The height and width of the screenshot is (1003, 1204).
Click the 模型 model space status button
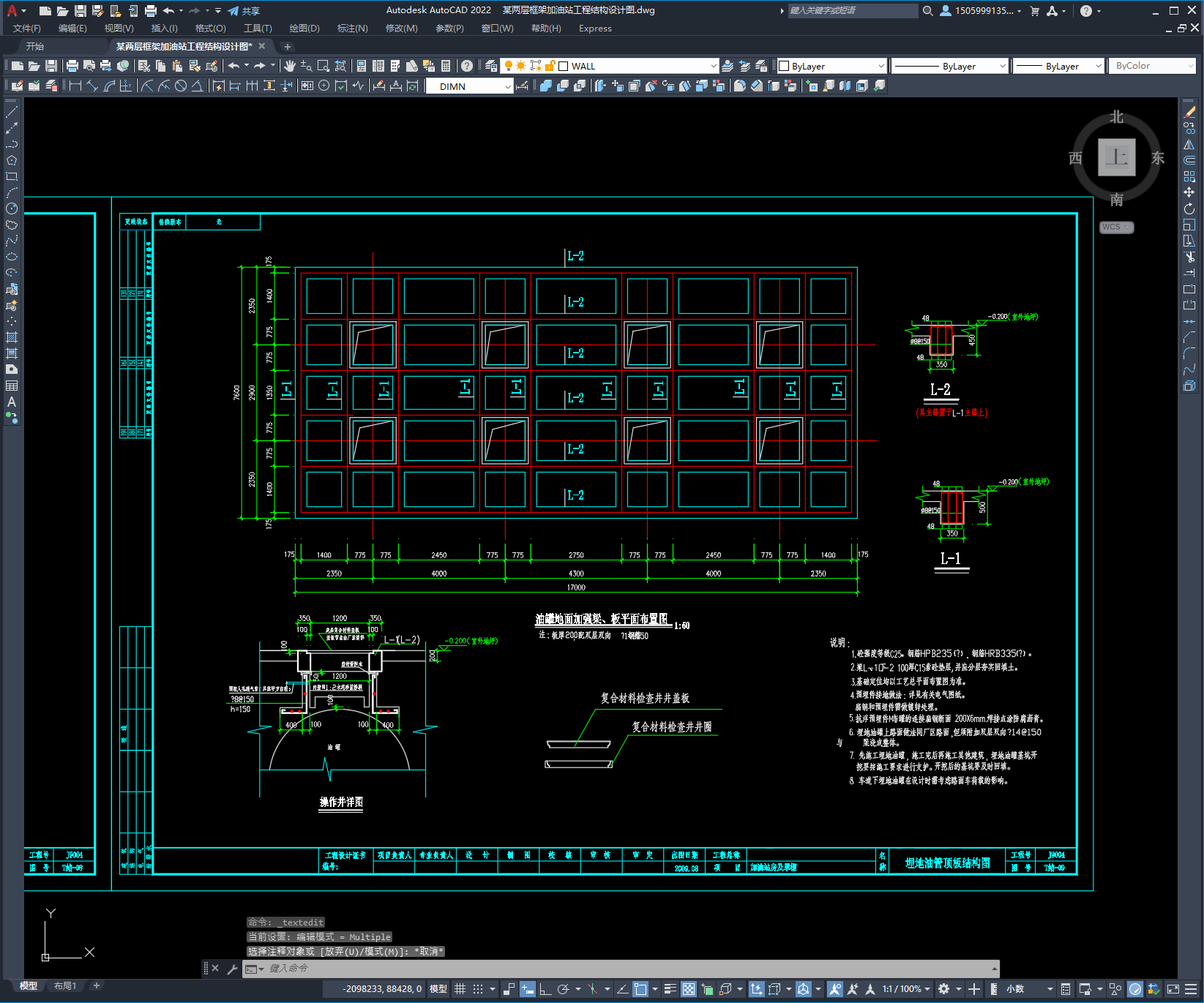pos(438,989)
